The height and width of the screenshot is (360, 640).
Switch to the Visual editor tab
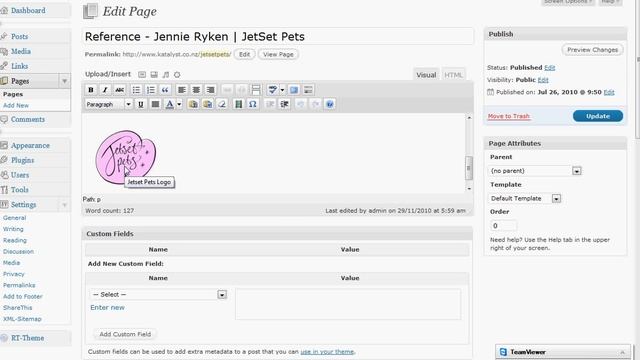pyautogui.click(x=426, y=75)
